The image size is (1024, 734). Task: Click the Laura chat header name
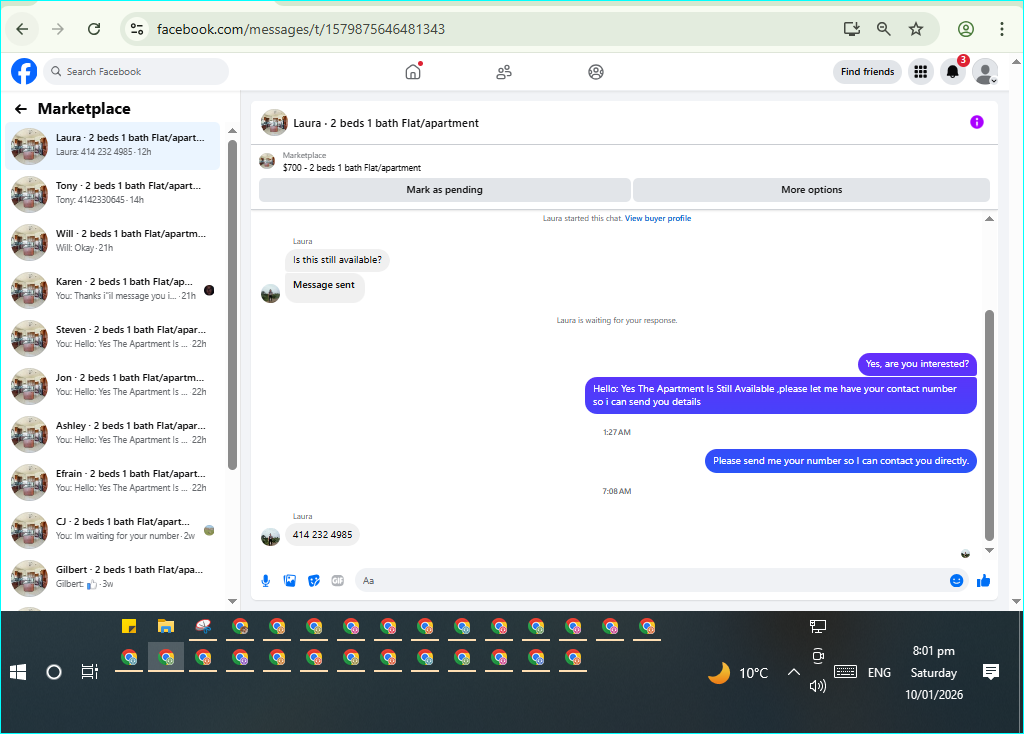386,123
